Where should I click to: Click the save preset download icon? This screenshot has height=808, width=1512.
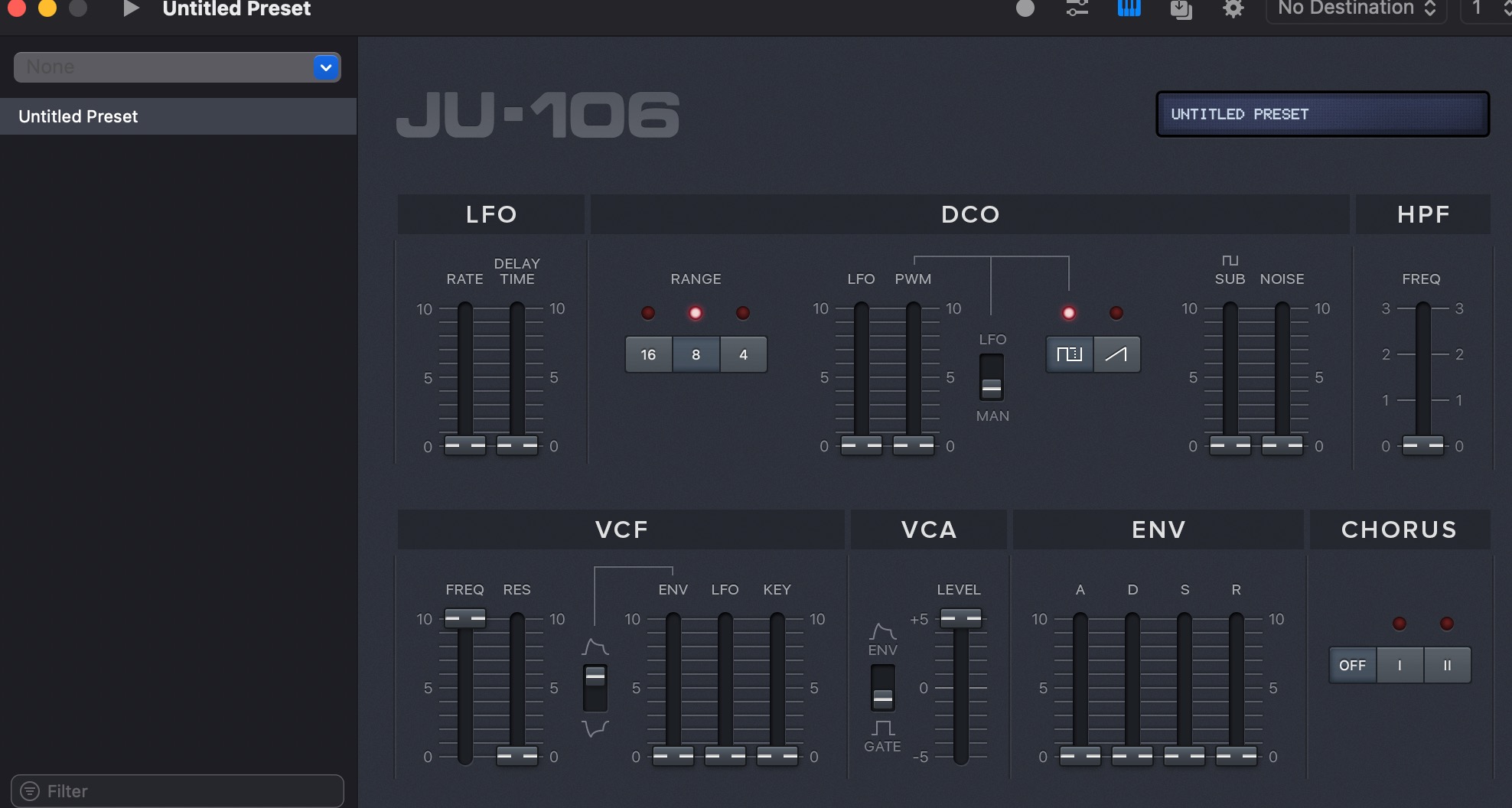point(1181,9)
